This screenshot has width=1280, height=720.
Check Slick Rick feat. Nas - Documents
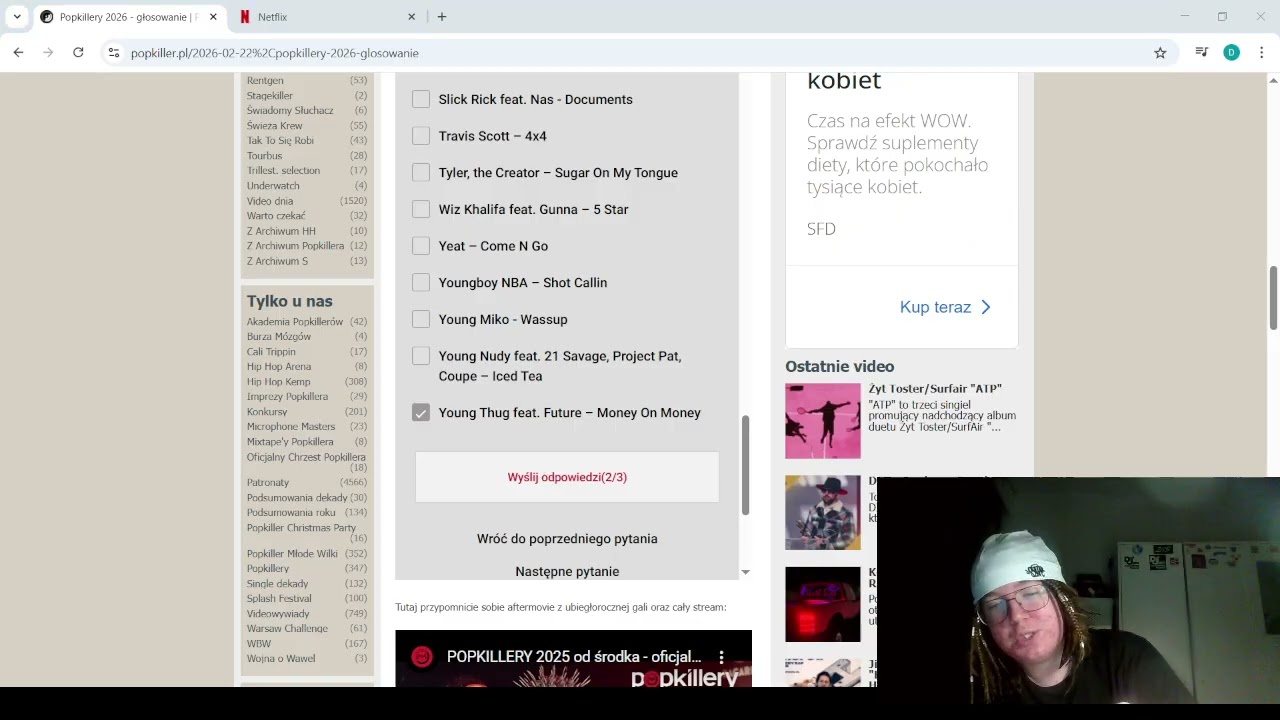(421, 99)
